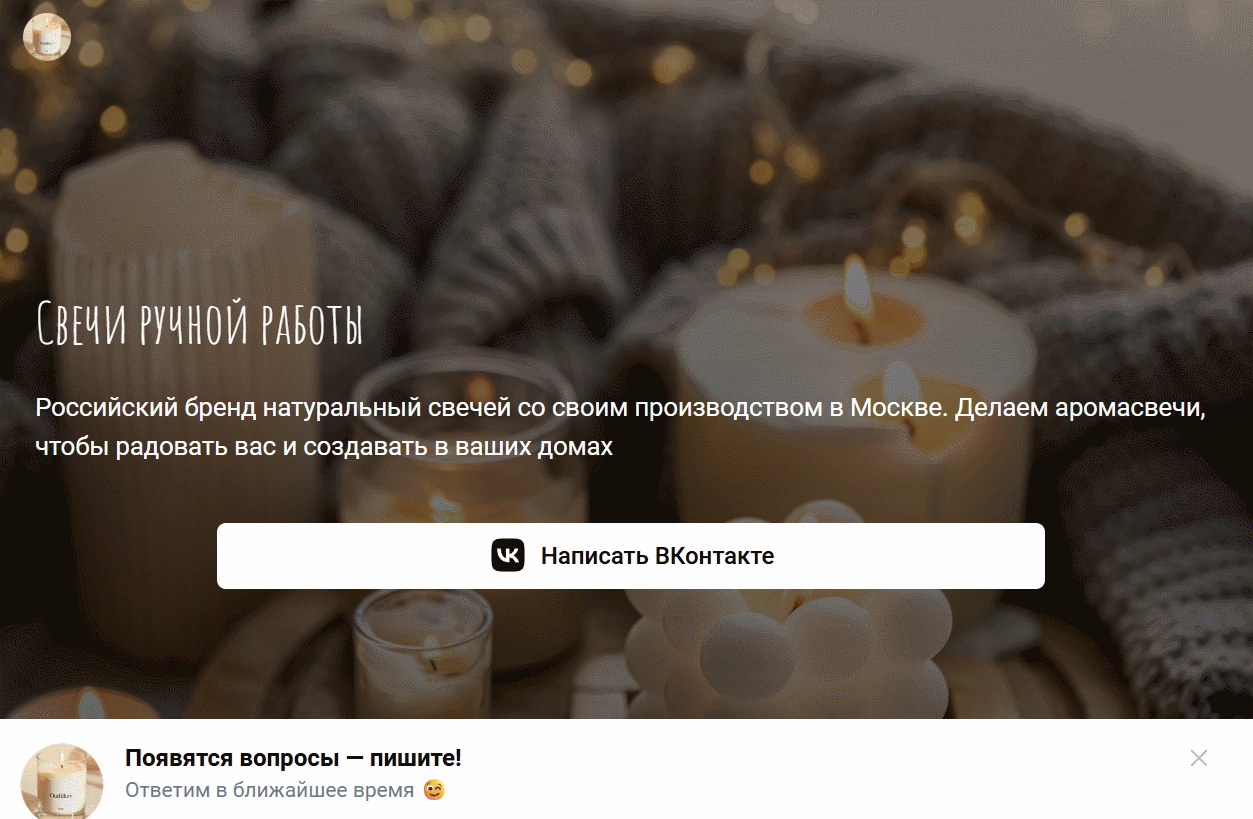Image resolution: width=1253 pixels, height=819 pixels.
Task: Click the smiling emoji after ближайшее время
Action: (x=434, y=790)
